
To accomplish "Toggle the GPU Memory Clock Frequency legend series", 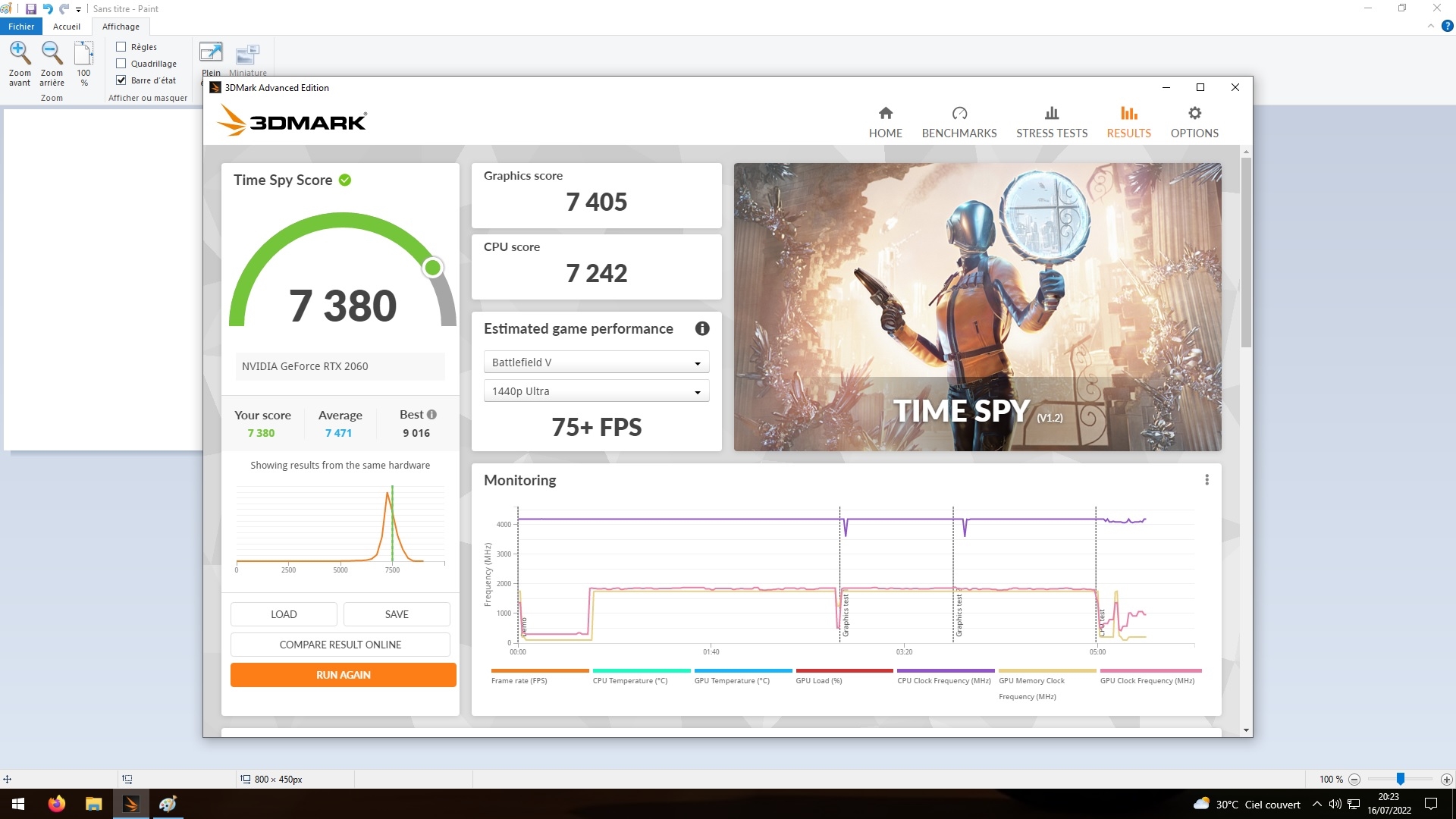I will [1046, 684].
